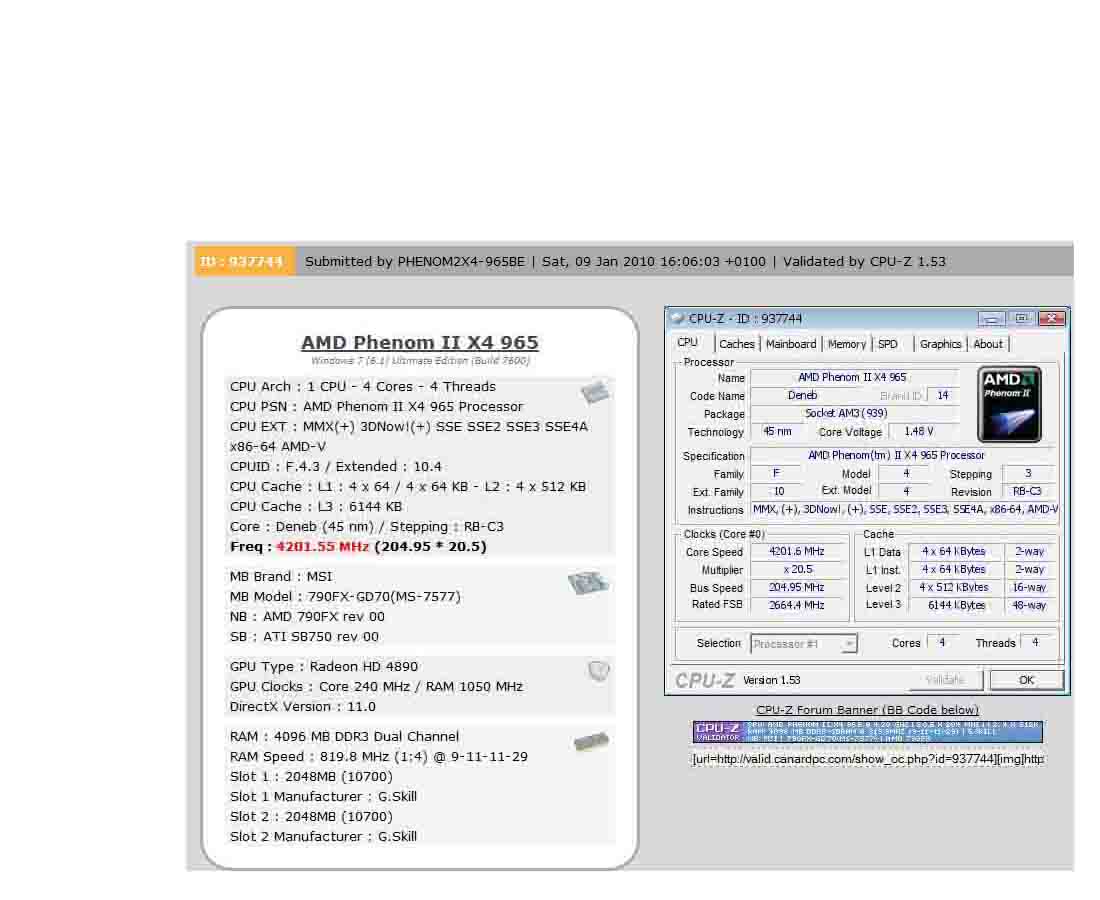Open the Memory tab
The width and height of the screenshot is (1100, 900).
pos(847,344)
